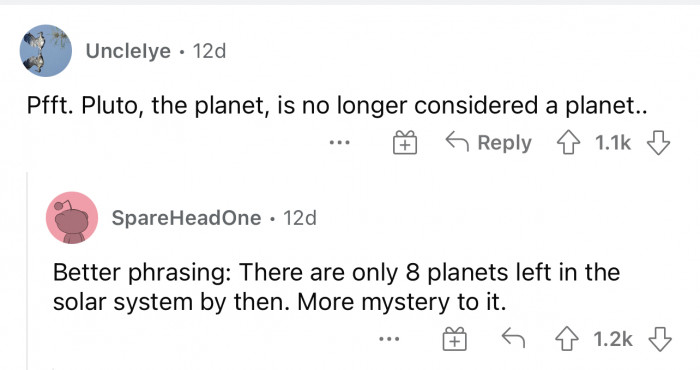Upvote UncleIye's Pluto comment
Viewport: 700px width, 370px height.
(x=568, y=143)
